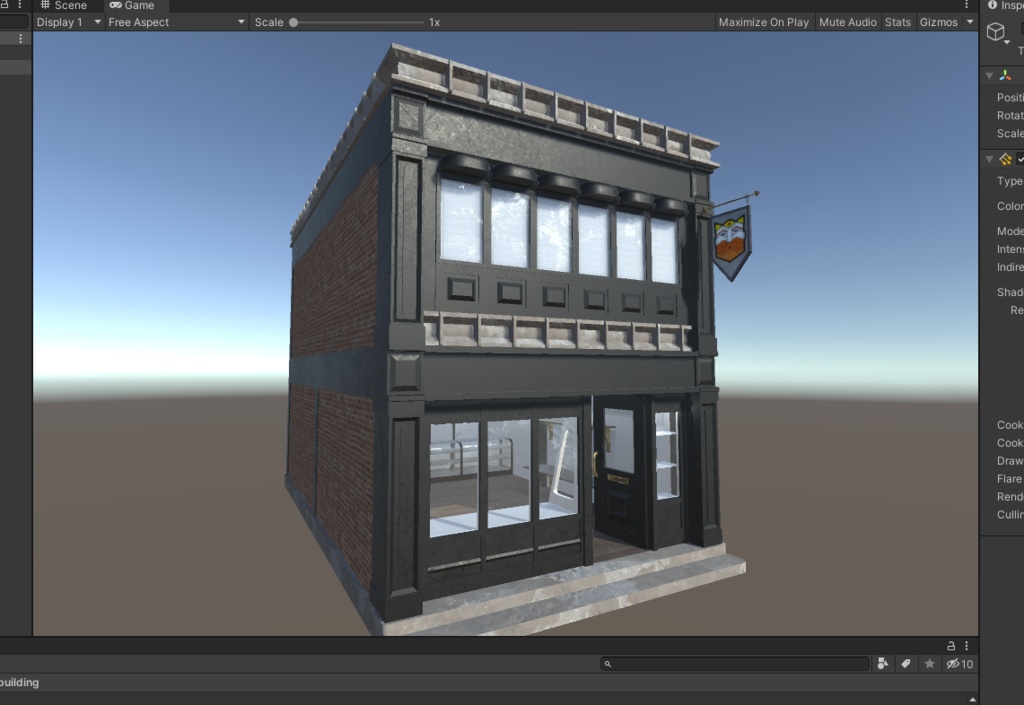The width and height of the screenshot is (1024, 705).
Task: Toggle visibility of the 10 hidden objects
Action: 953,663
